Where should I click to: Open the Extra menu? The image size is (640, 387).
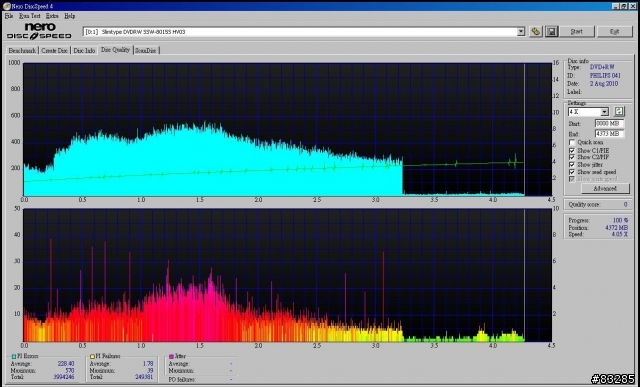(x=52, y=16)
